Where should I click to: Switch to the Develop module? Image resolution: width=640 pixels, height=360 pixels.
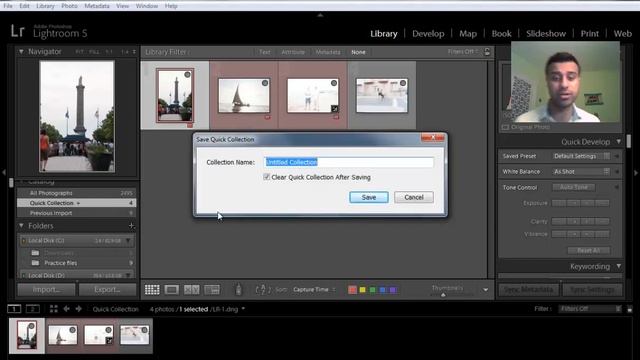click(x=428, y=33)
